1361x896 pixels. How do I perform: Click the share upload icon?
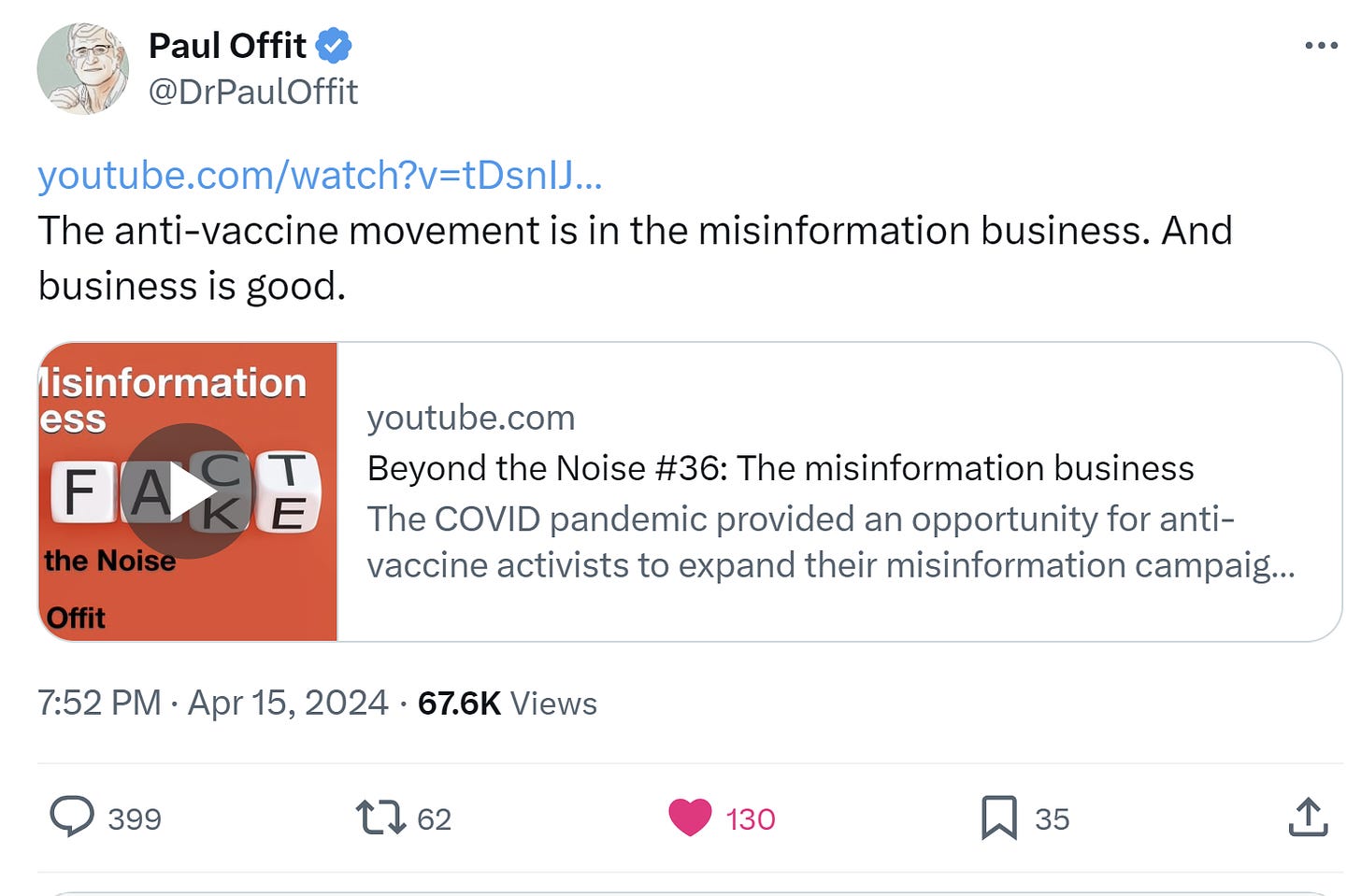[1308, 818]
